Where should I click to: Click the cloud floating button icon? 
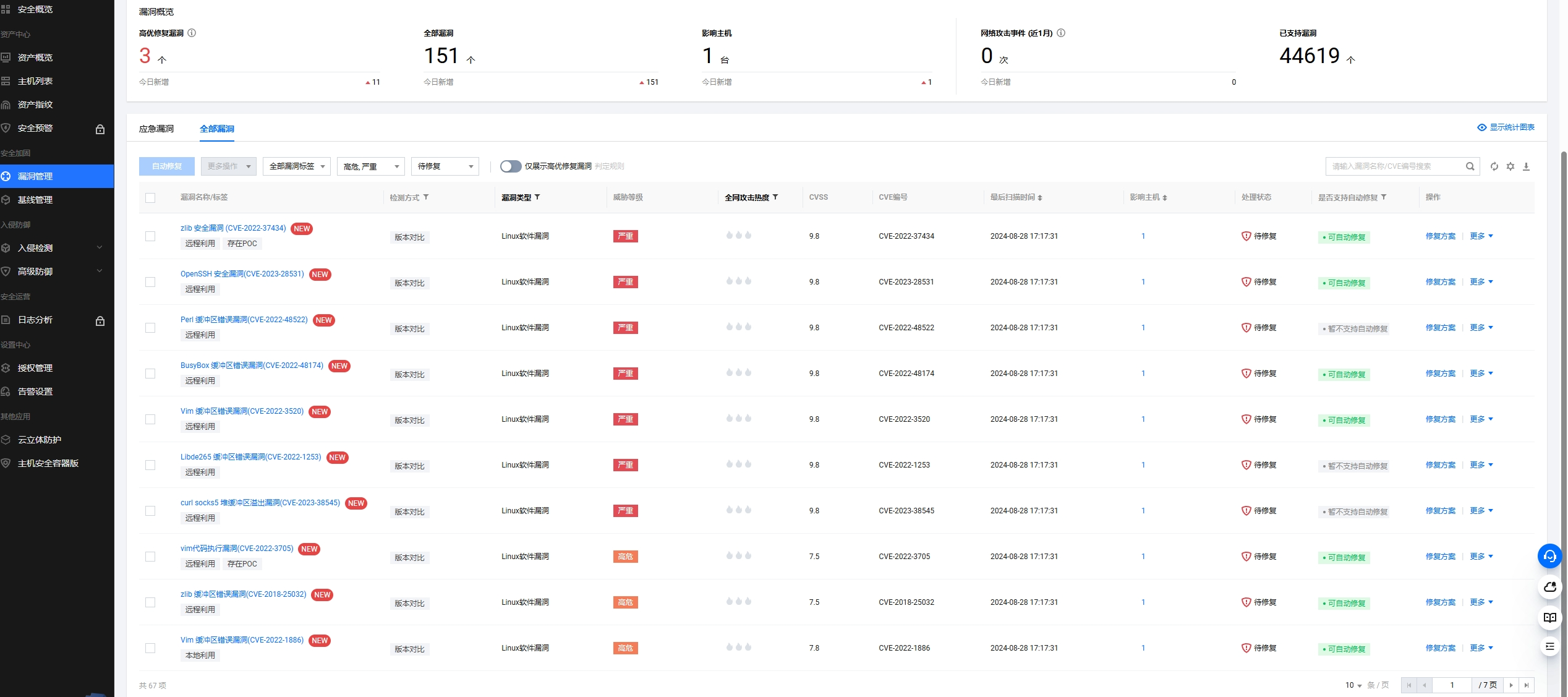click(1549, 587)
